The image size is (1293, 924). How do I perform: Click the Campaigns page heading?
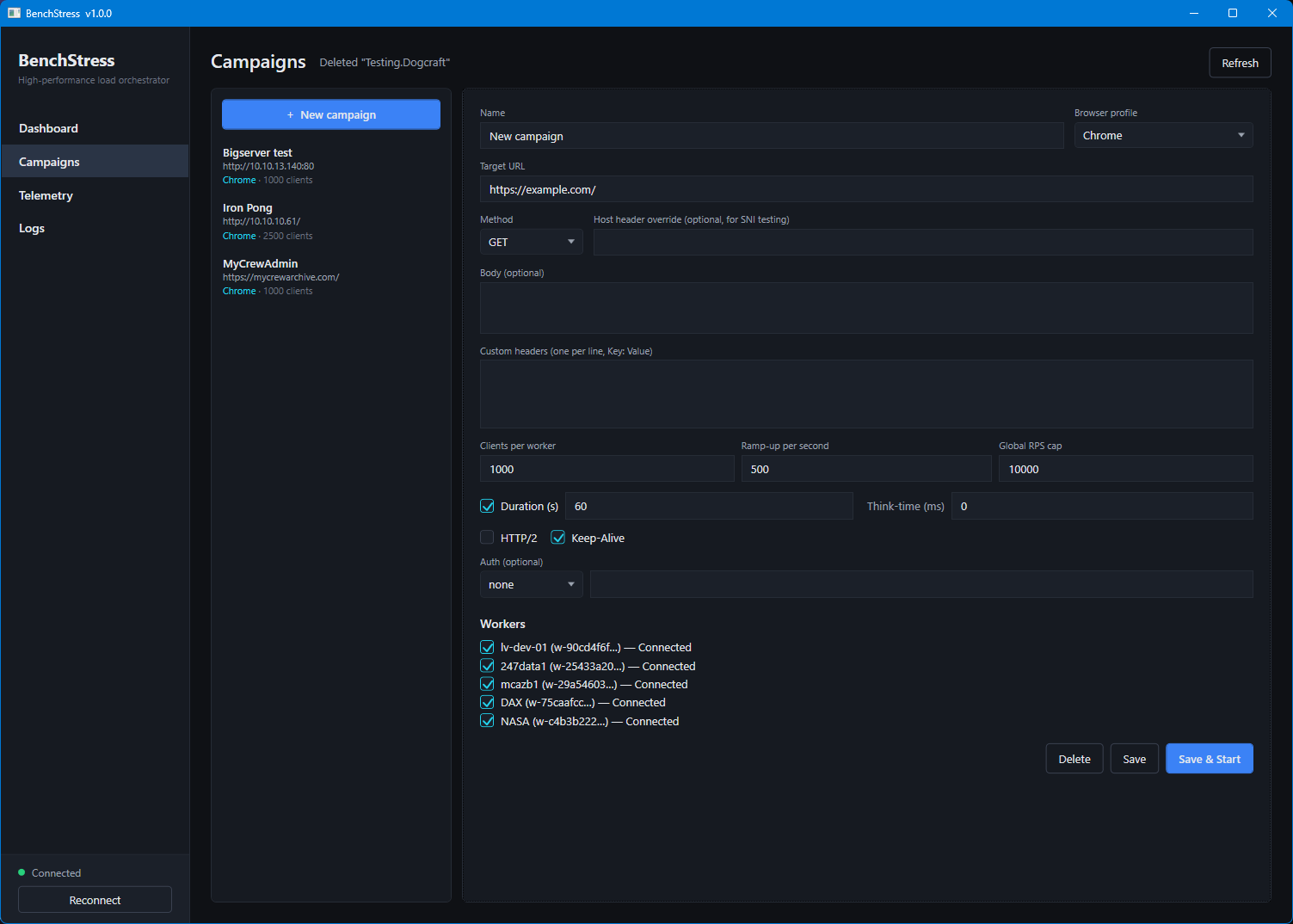[258, 62]
